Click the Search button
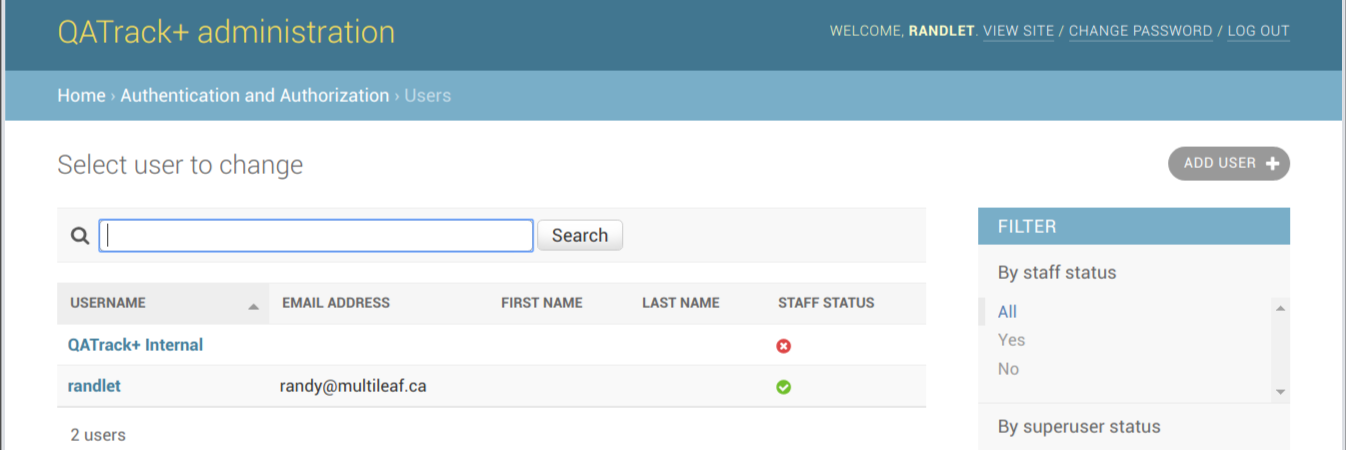 click(580, 235)
